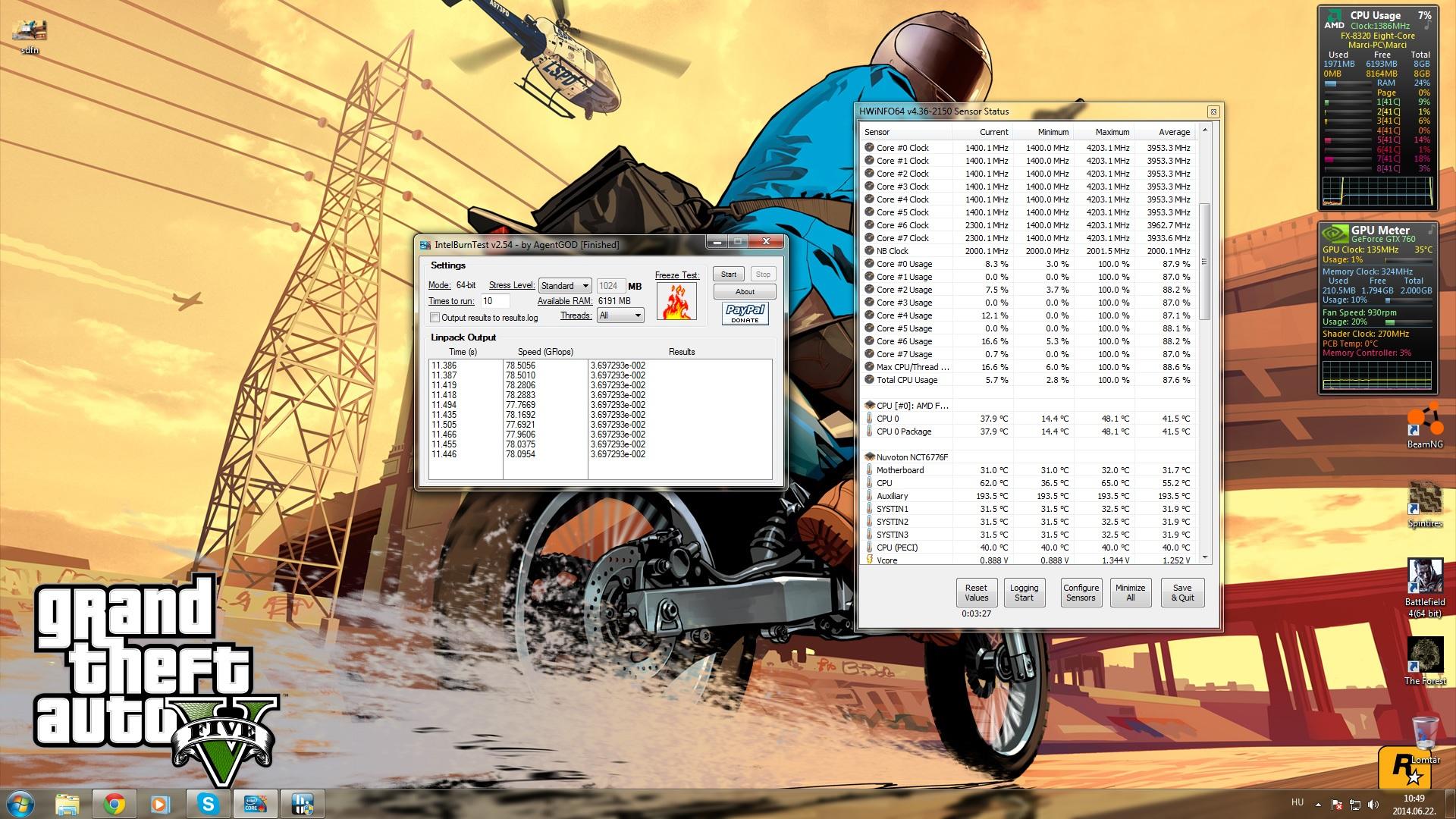Open Google Chrome from the taskbar
The width and height of the screenshot is (1456, 819).
tap(115, 804)
